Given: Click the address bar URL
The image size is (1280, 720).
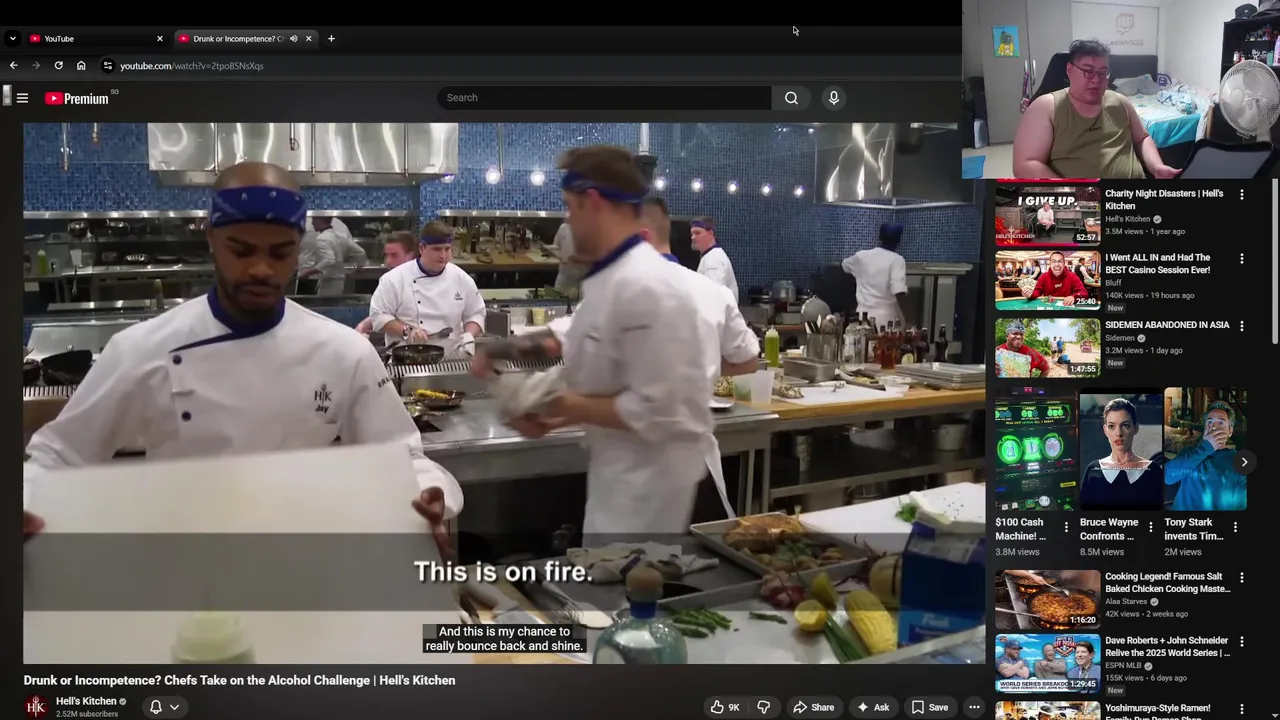Looking at the screenshot, I should tap(192, 66).
